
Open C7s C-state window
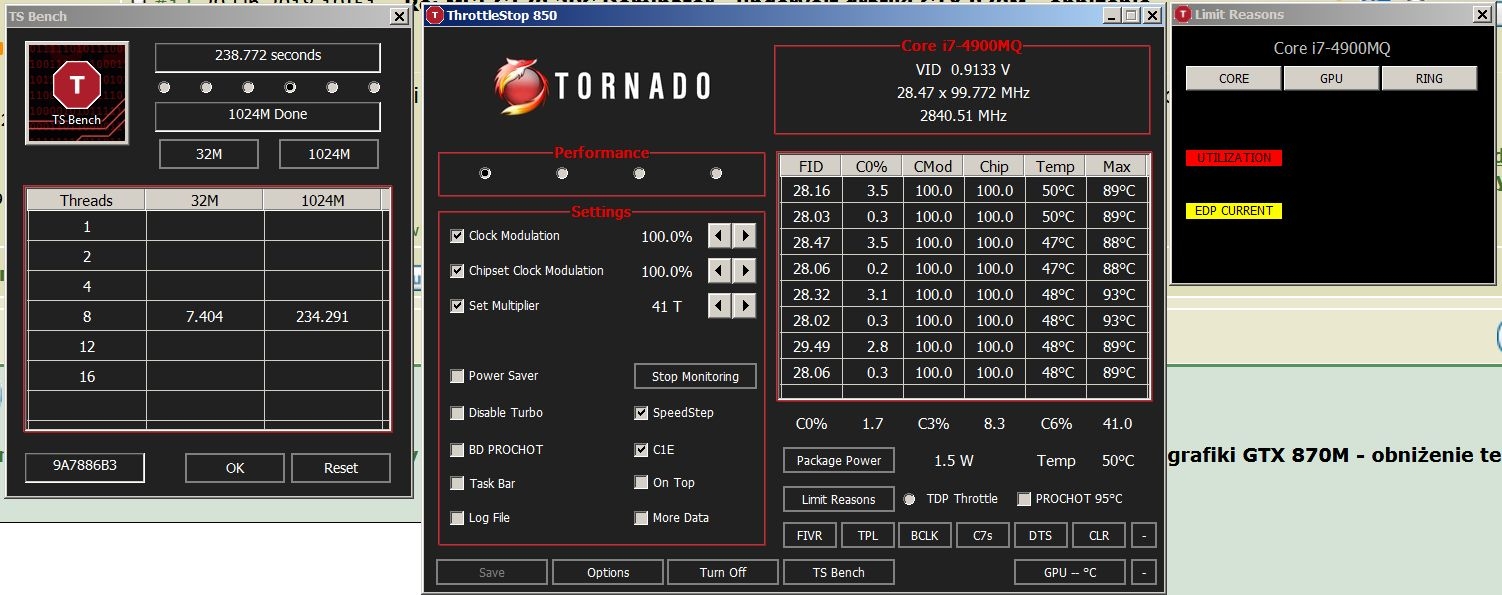tap(982, 535)
